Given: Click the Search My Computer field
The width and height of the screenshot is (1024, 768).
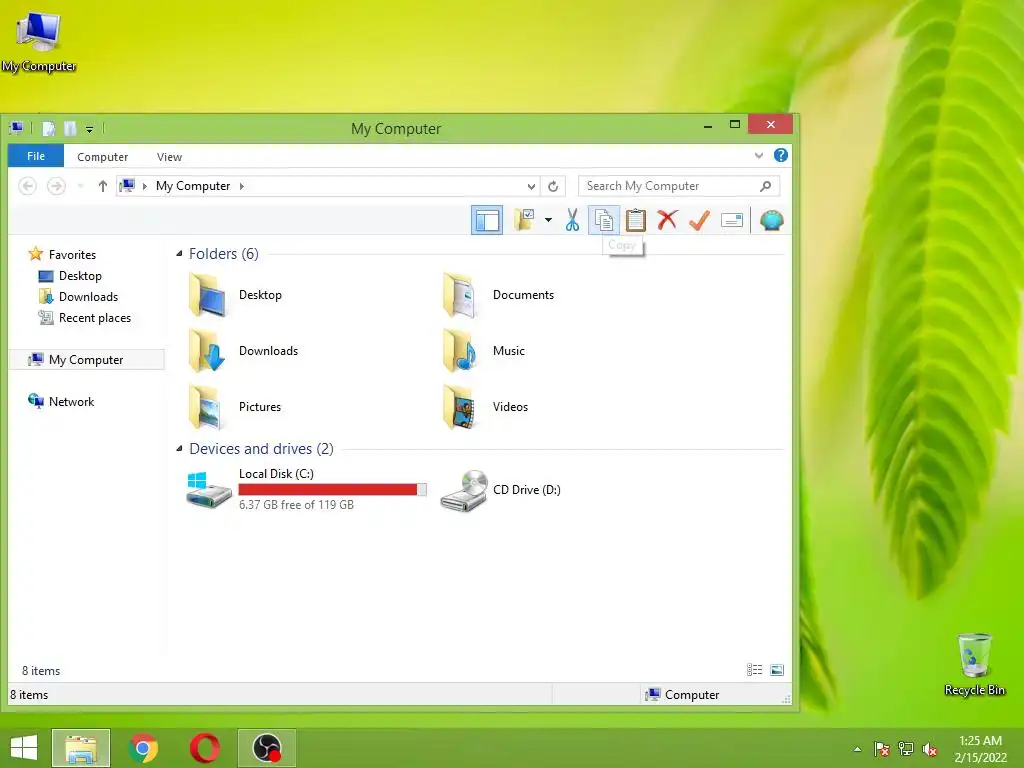Looking at the screenshot, I should [679, 186].
